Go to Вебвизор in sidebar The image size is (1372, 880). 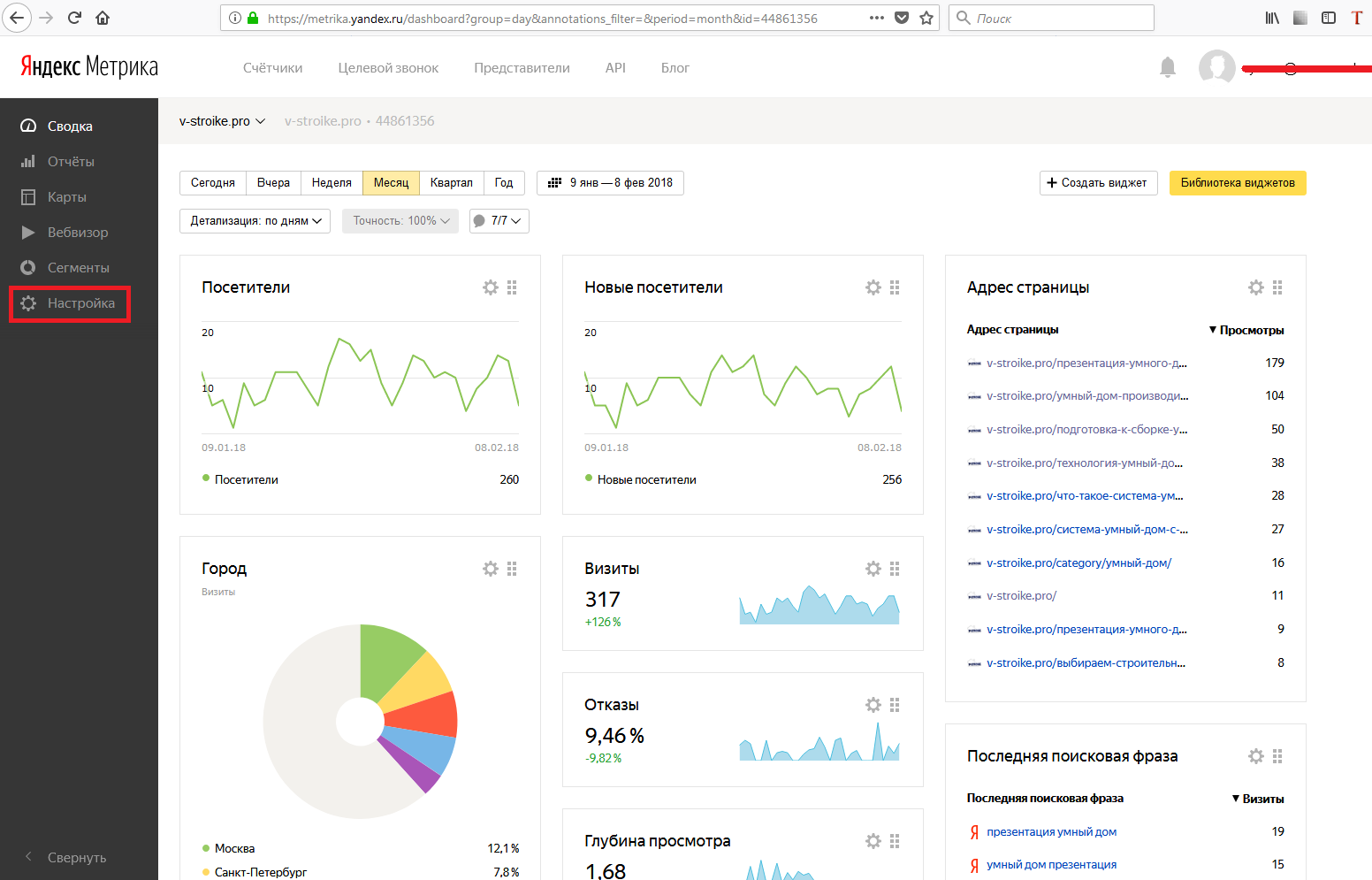[77, 233]
